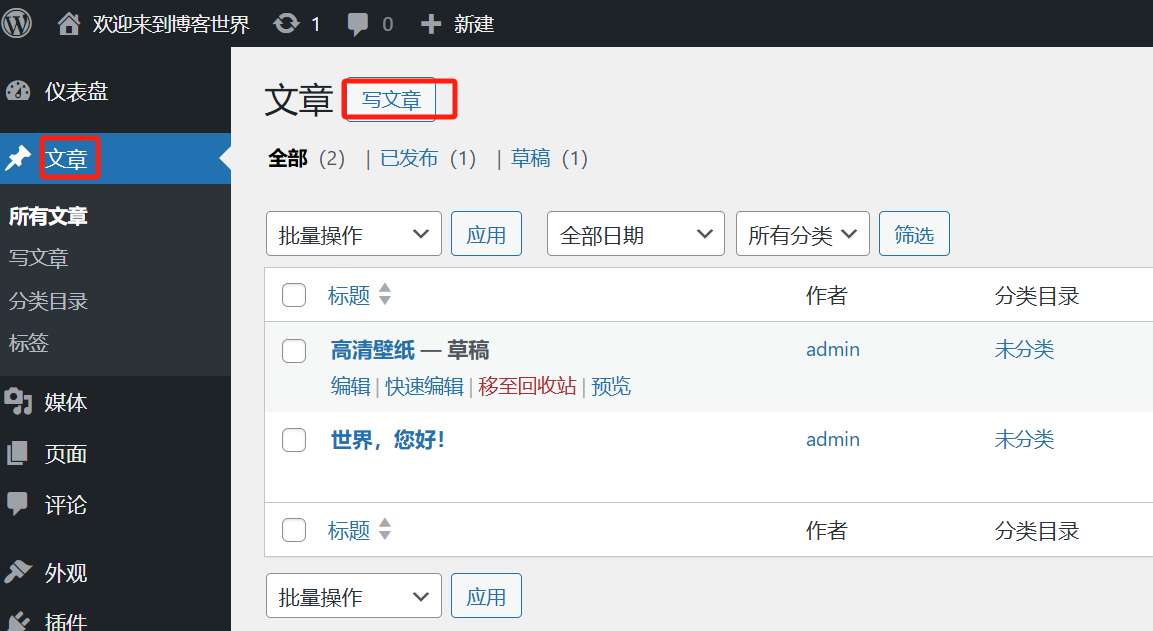Click the home icon beside the site name
Screen dimensions: 1153x631
(x=68, y=24)
